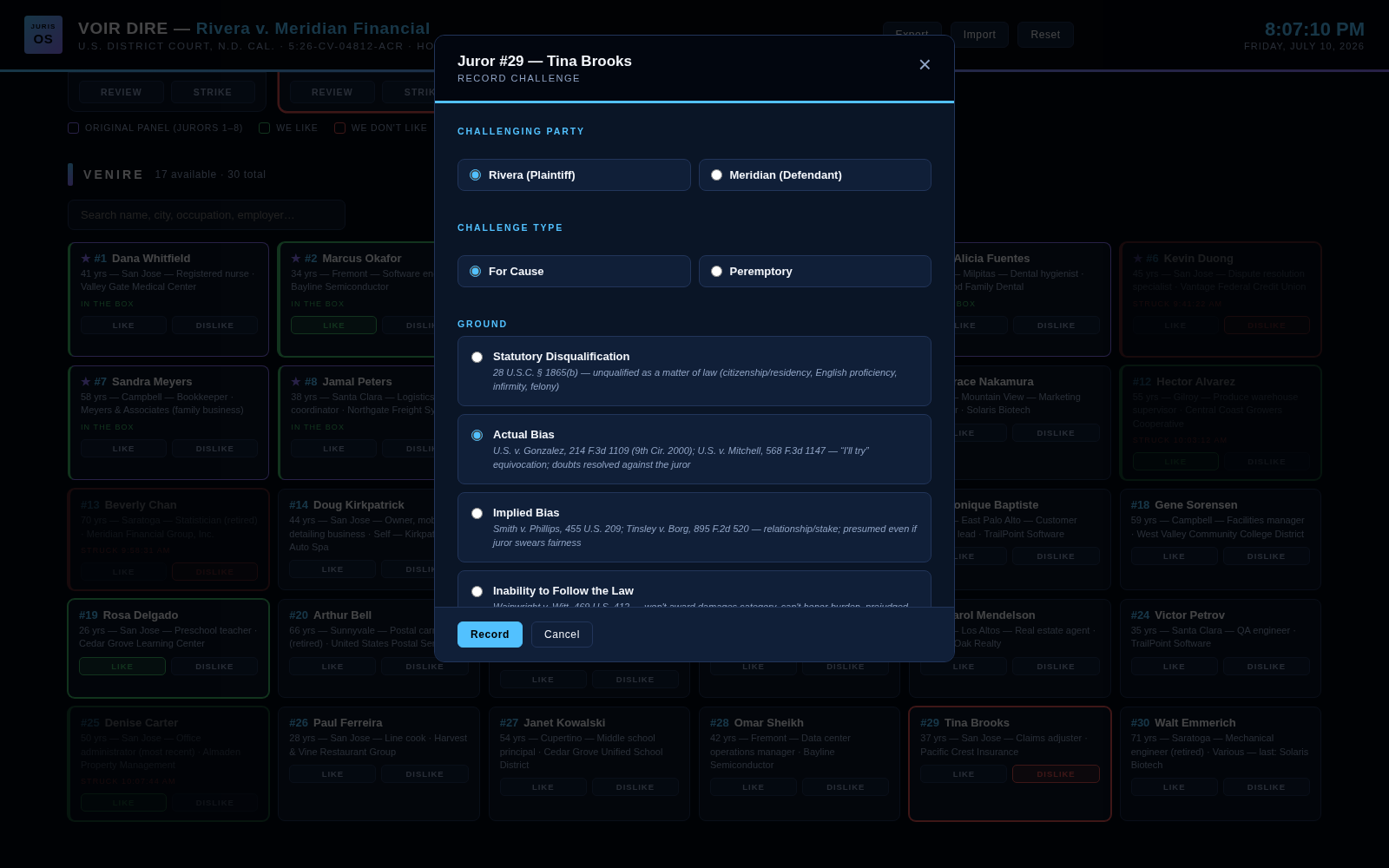Select Rivera (Plaintiff) as challenging party
The image size is (1389, 868).
point(574,175)
